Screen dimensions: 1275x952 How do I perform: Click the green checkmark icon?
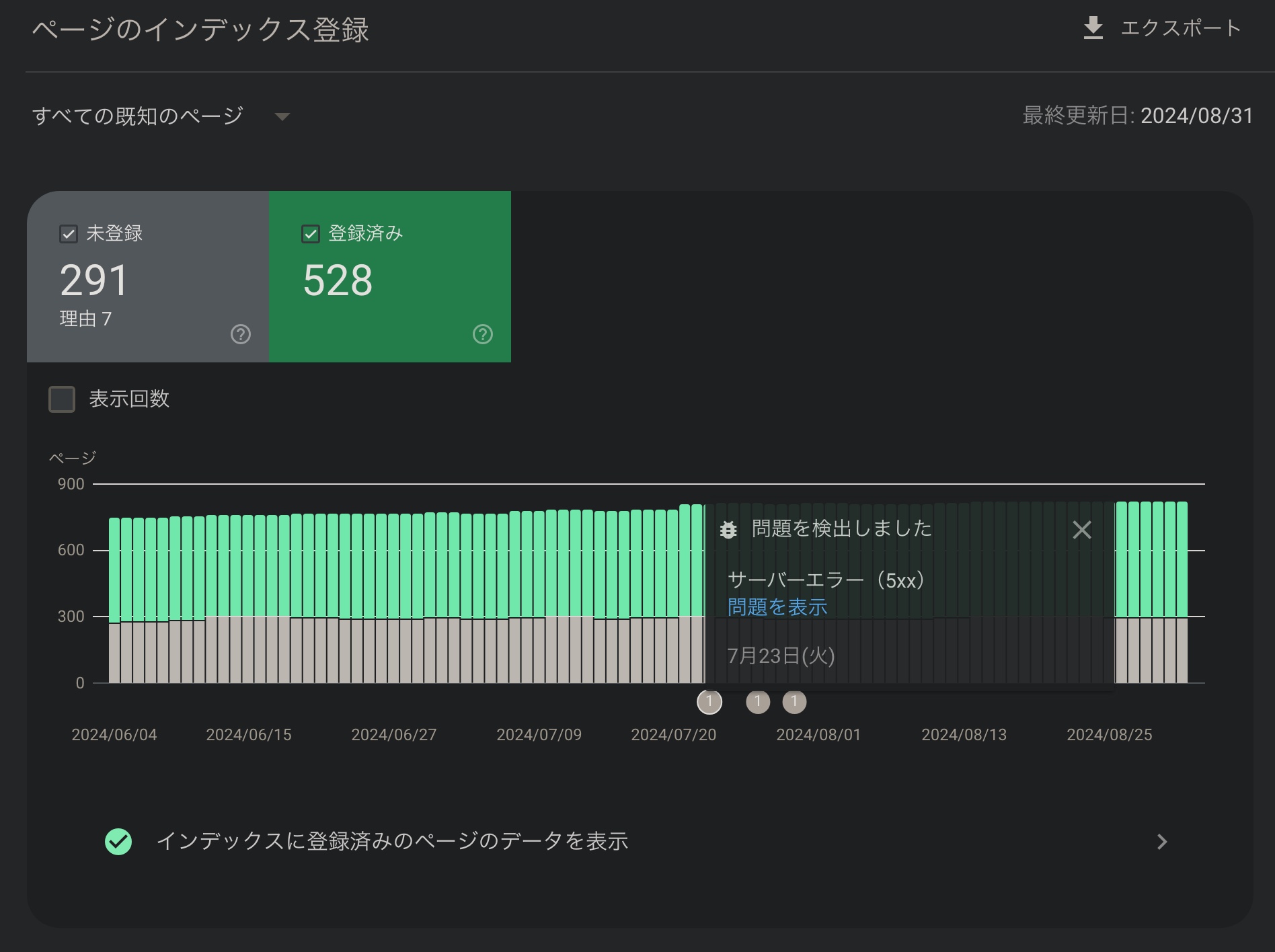coord(118,842)
